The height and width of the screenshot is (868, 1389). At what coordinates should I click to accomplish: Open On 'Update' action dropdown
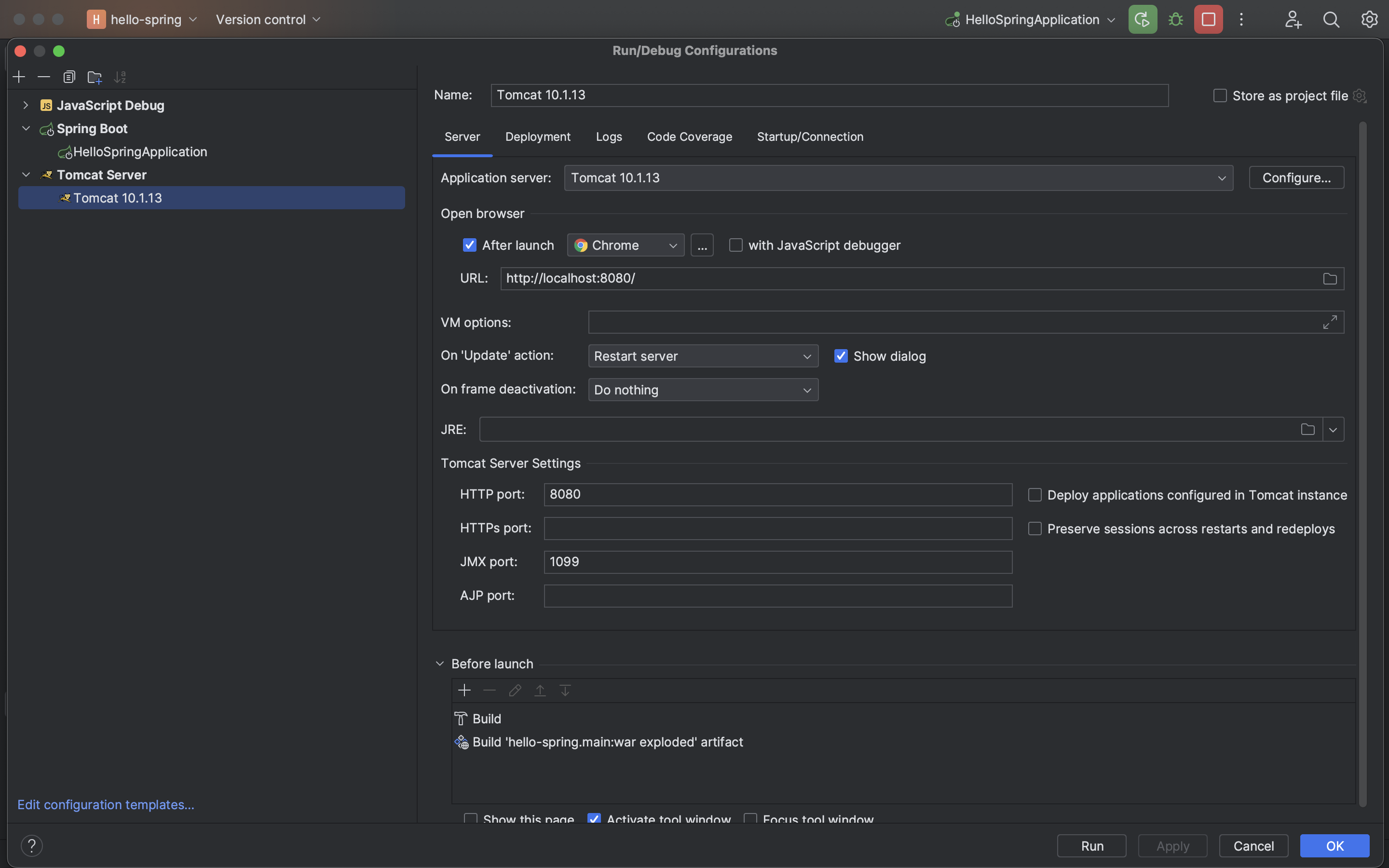click(703, 356)
